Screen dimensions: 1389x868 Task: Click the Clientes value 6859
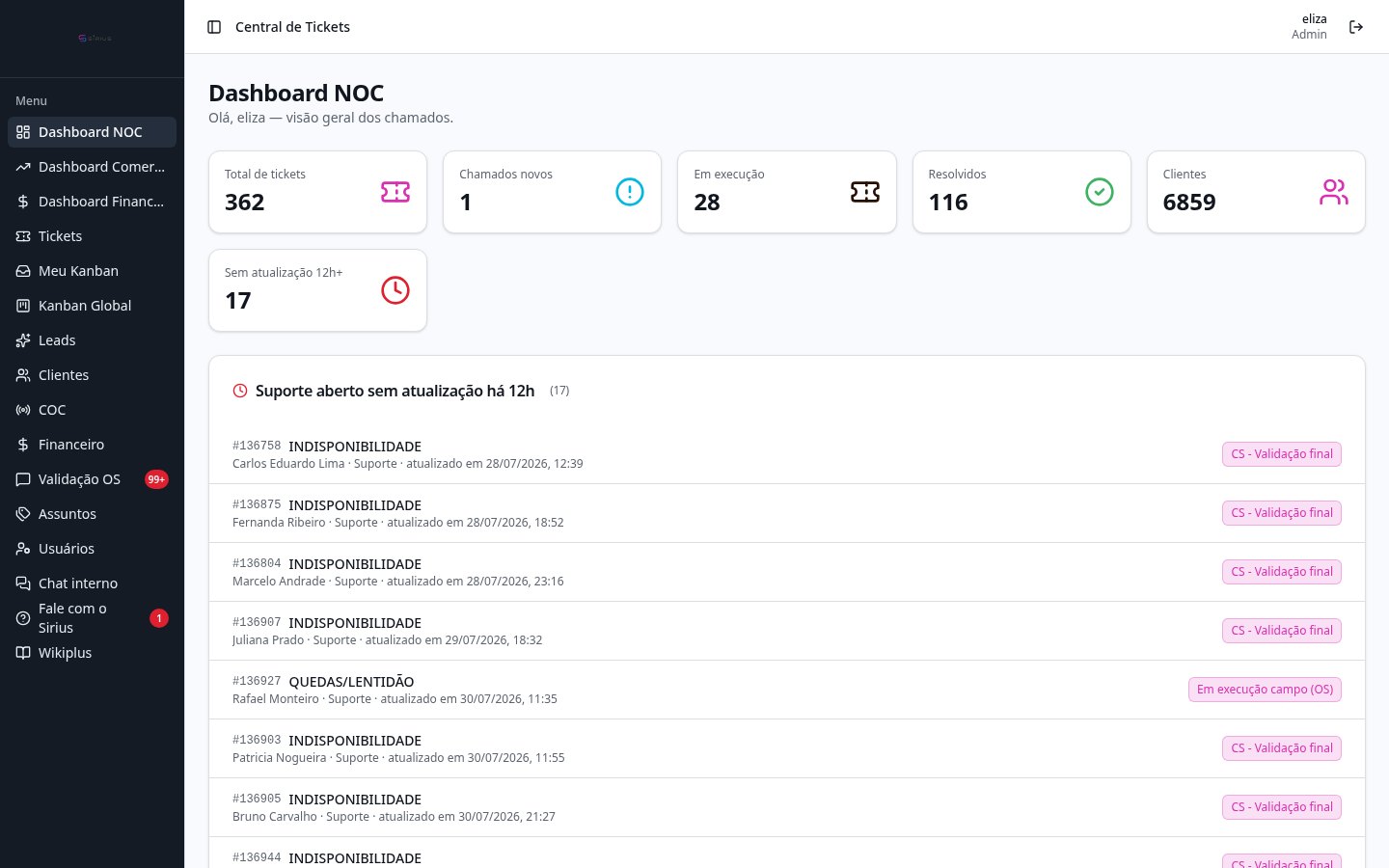tap(1189, 203)
